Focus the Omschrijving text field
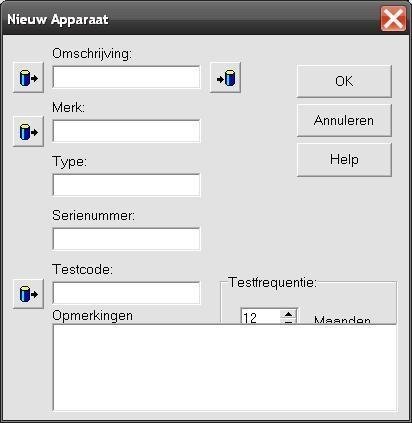Screen dimensions: 412x423 click(x=126, y=77)
